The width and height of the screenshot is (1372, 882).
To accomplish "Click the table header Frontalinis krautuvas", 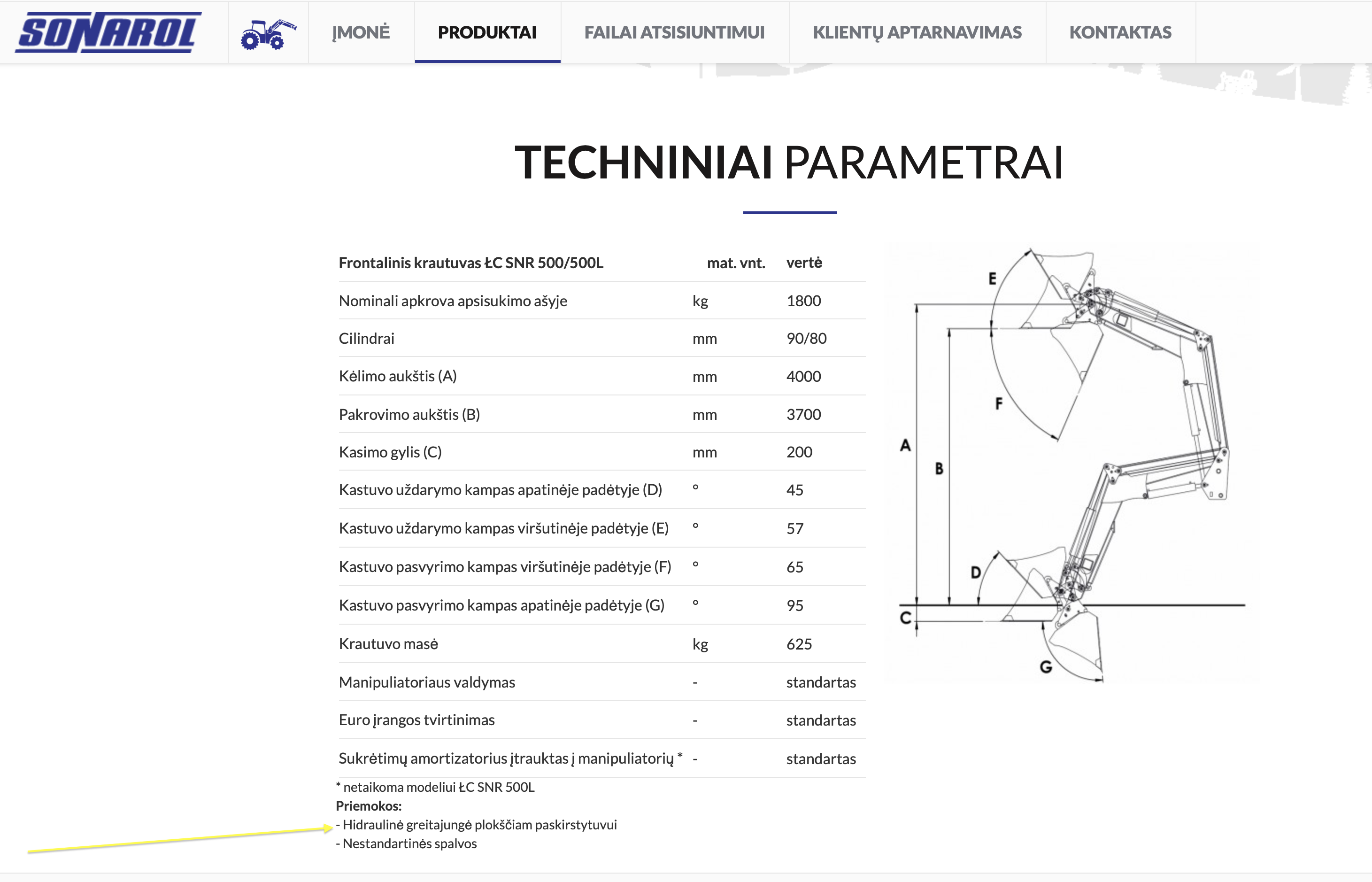I will click(470, 263).
